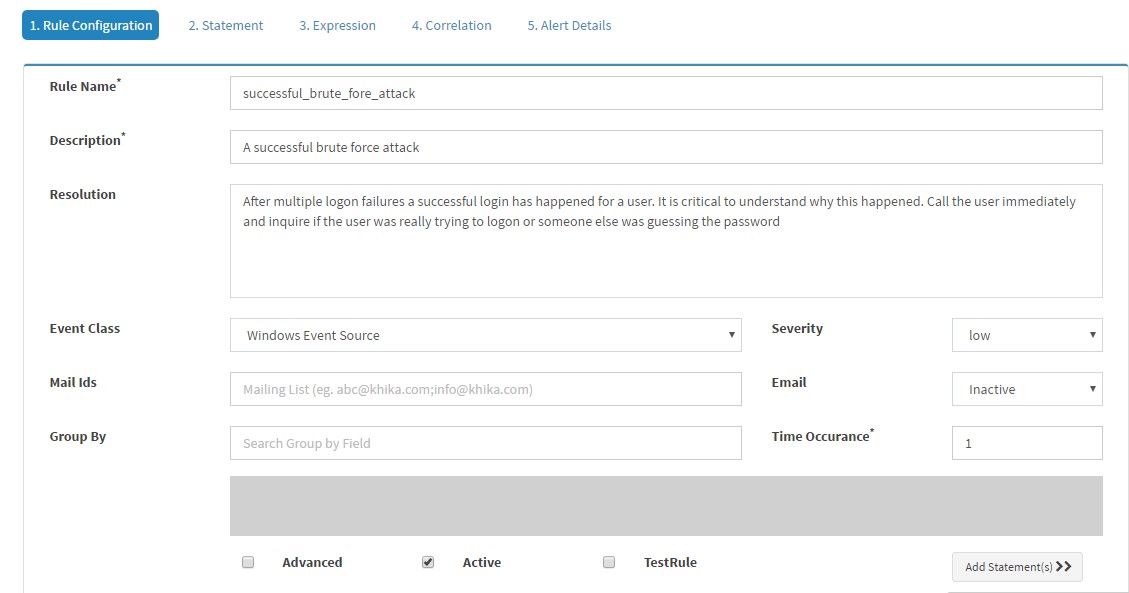Open the Event Class dropdown
Viewport: 1129px width, 593px height.
coord(485,335)
